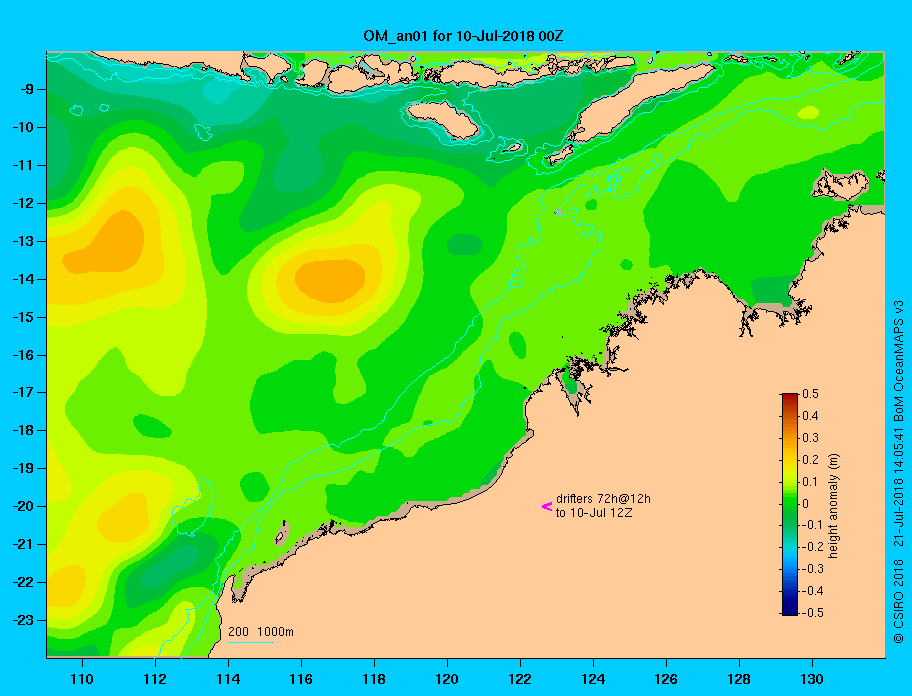Click colorbar tick label '0.3'
The image size is (912, 696).
(810, 438)
